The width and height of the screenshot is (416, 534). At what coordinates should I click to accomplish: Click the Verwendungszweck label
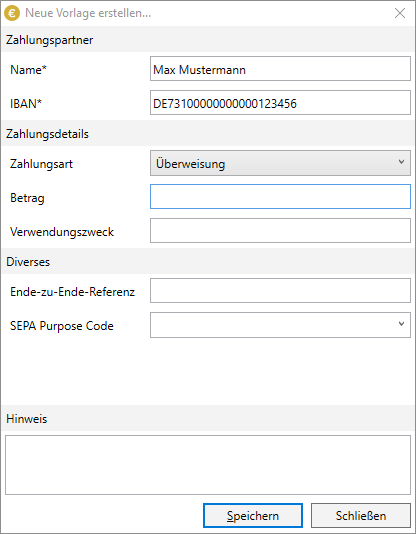pos(62,232)
